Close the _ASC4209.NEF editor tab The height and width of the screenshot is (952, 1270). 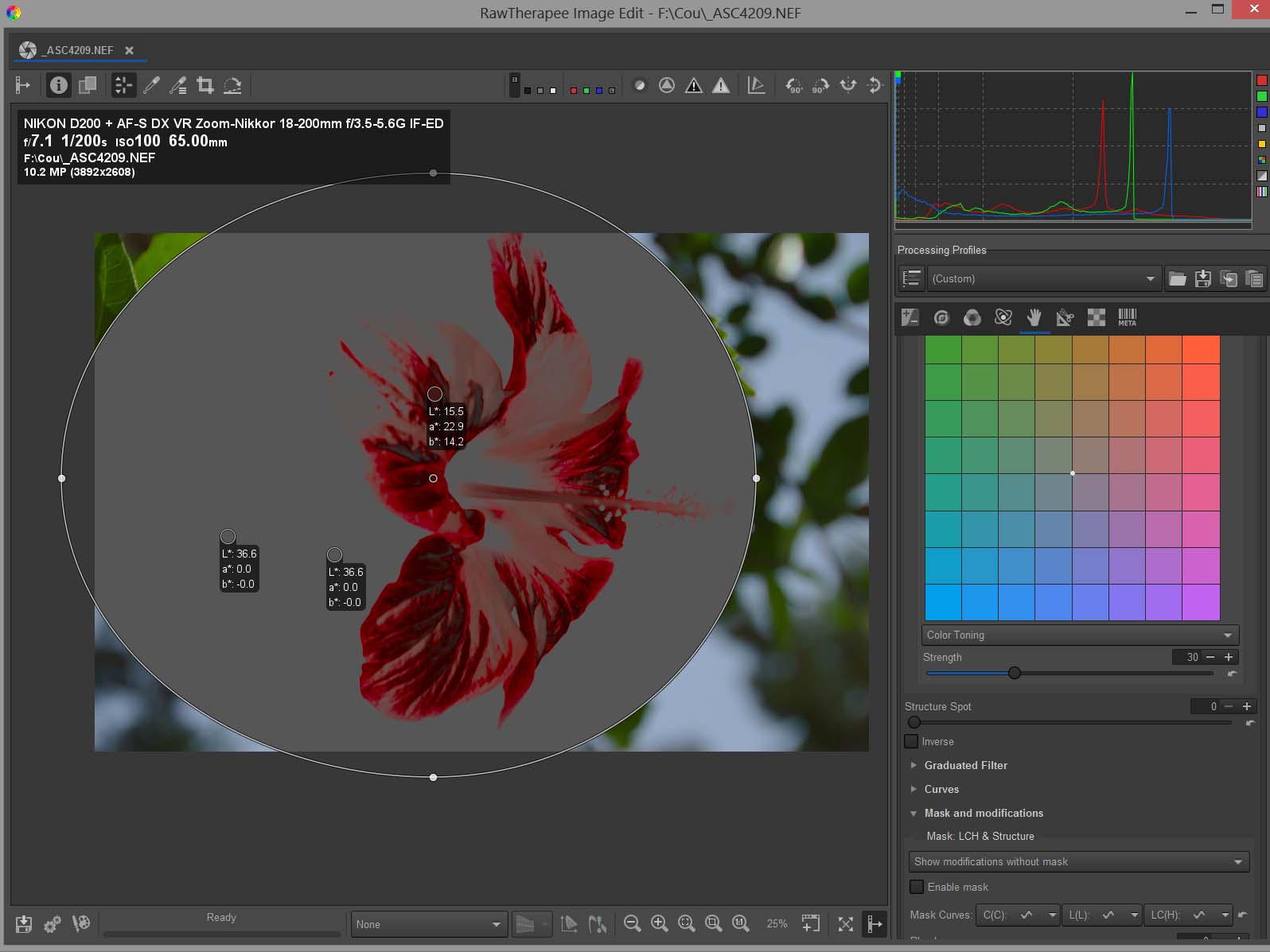click(129, 50)
